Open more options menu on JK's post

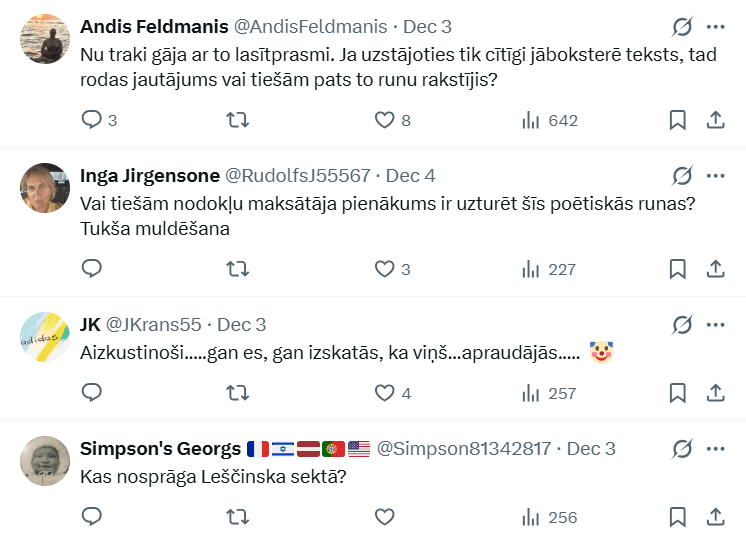pyautogui.click(x=716, y=325)
